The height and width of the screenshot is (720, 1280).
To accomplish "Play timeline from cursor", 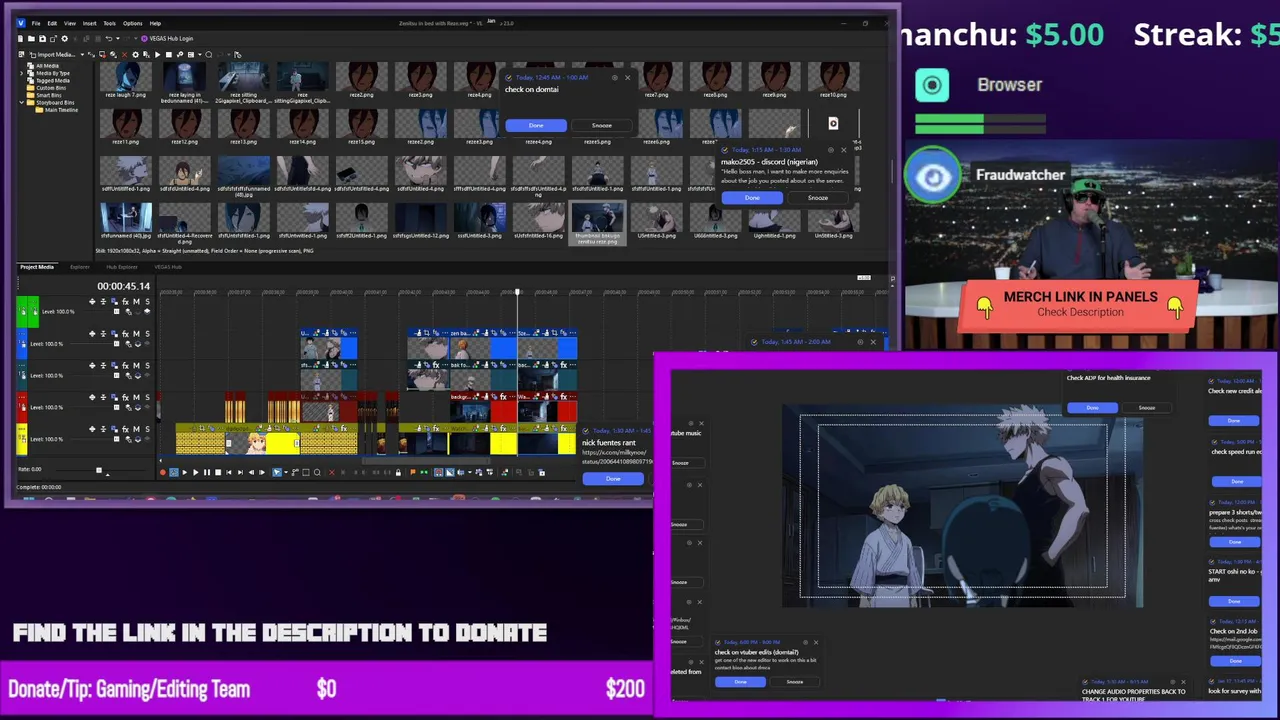I will 195,472.
